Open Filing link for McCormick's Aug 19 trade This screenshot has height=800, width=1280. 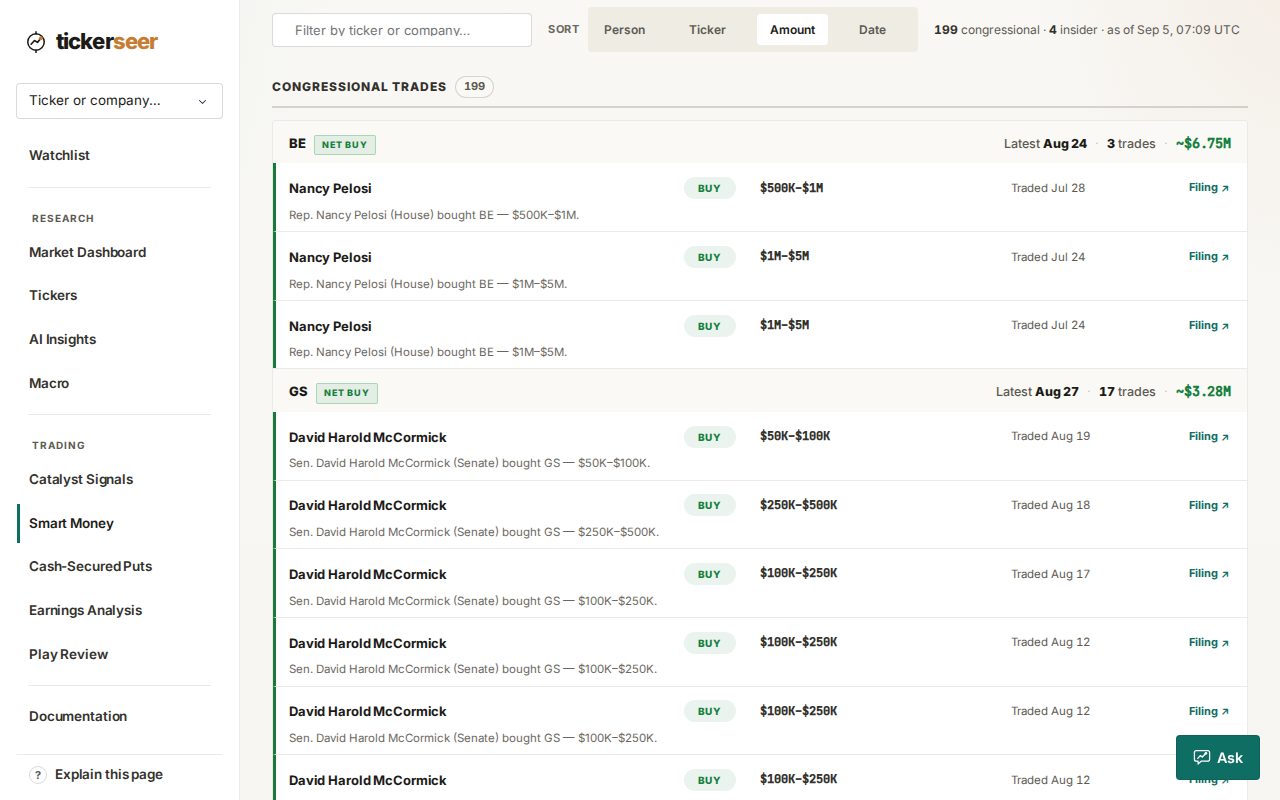[1209, 436]
